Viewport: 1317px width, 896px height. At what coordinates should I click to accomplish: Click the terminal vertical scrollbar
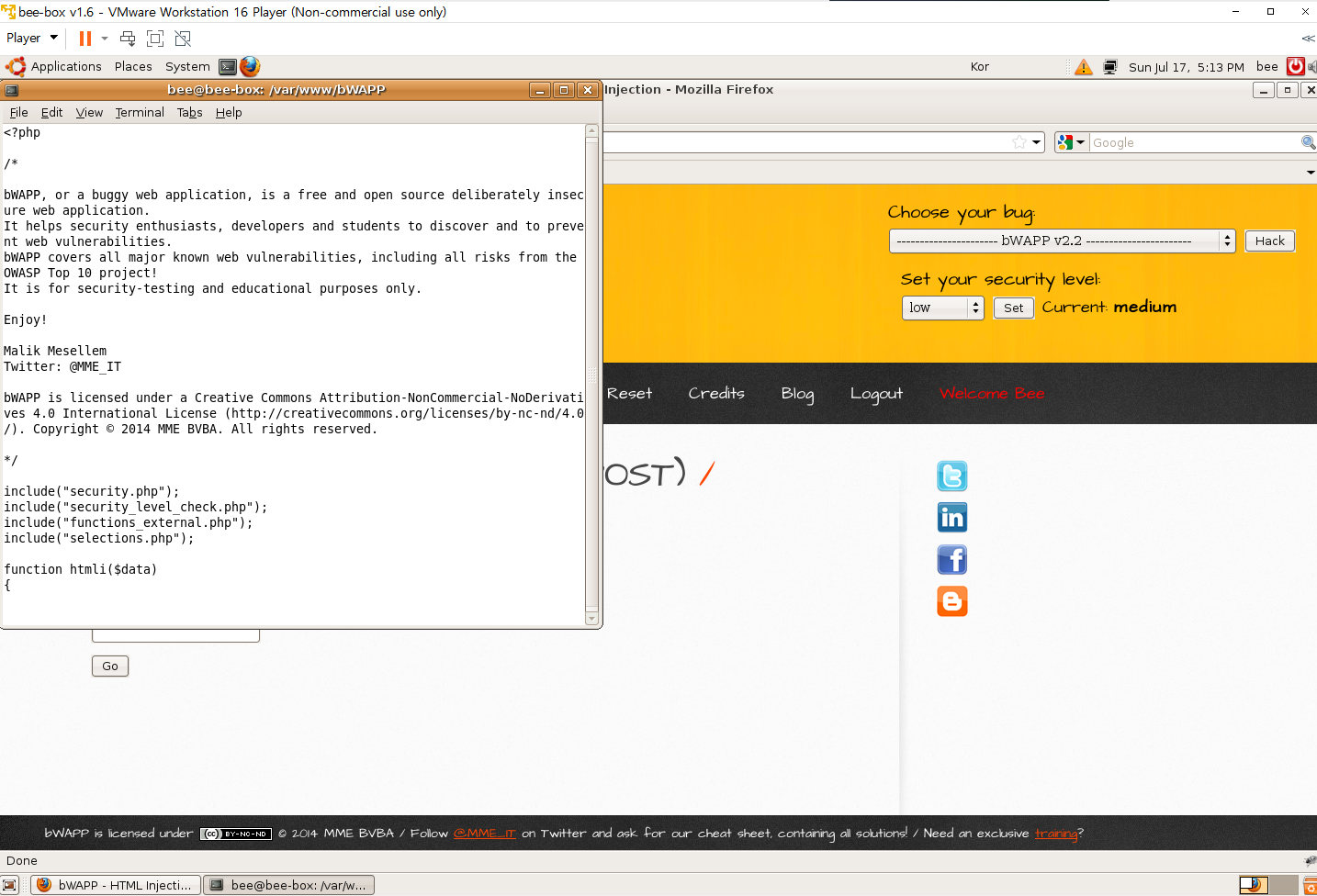(x=591, y=375)
